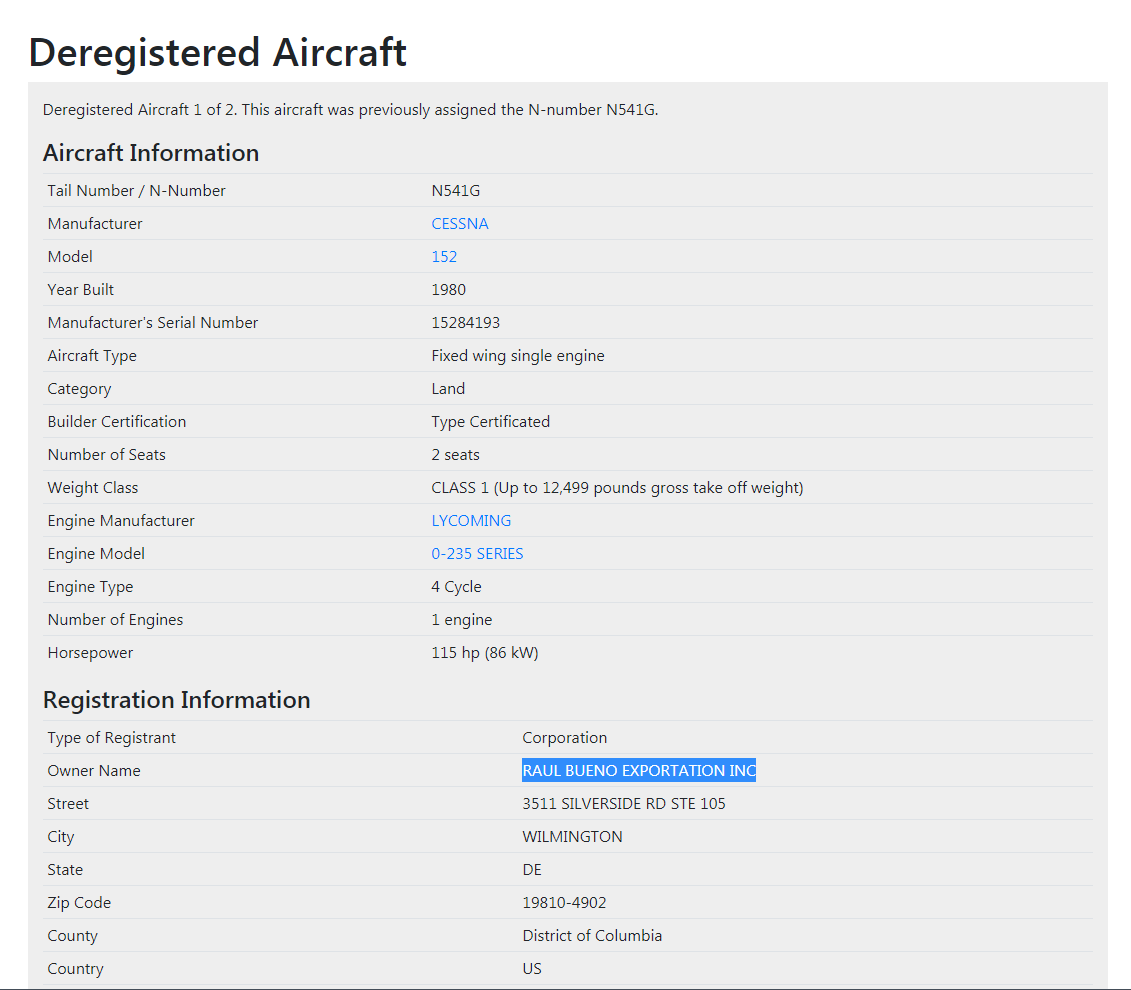Click the Category value Land
This screenshot has width=1131, height=990.
coord(448,389)
